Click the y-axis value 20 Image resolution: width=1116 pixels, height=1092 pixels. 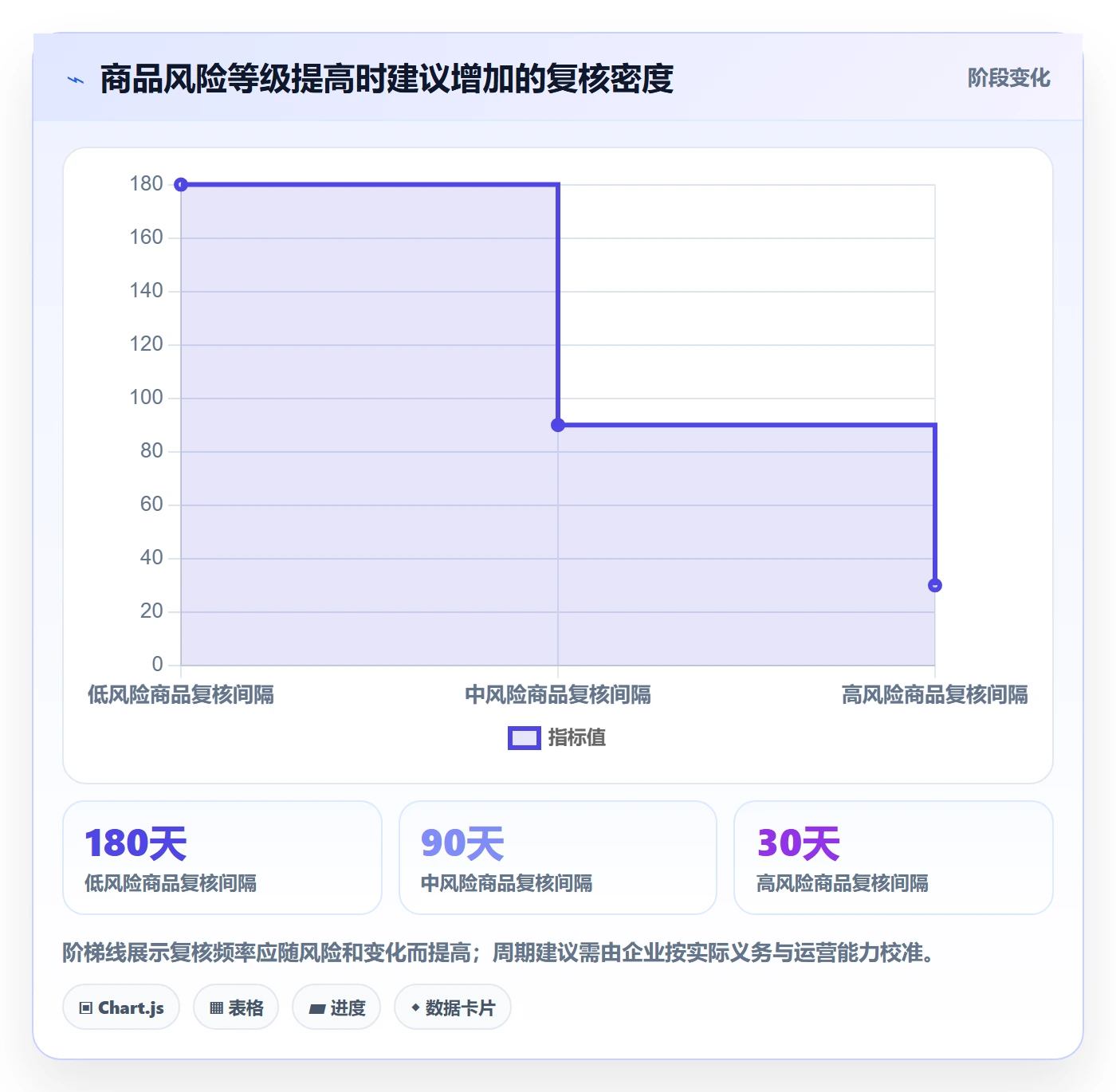[151, 611]
